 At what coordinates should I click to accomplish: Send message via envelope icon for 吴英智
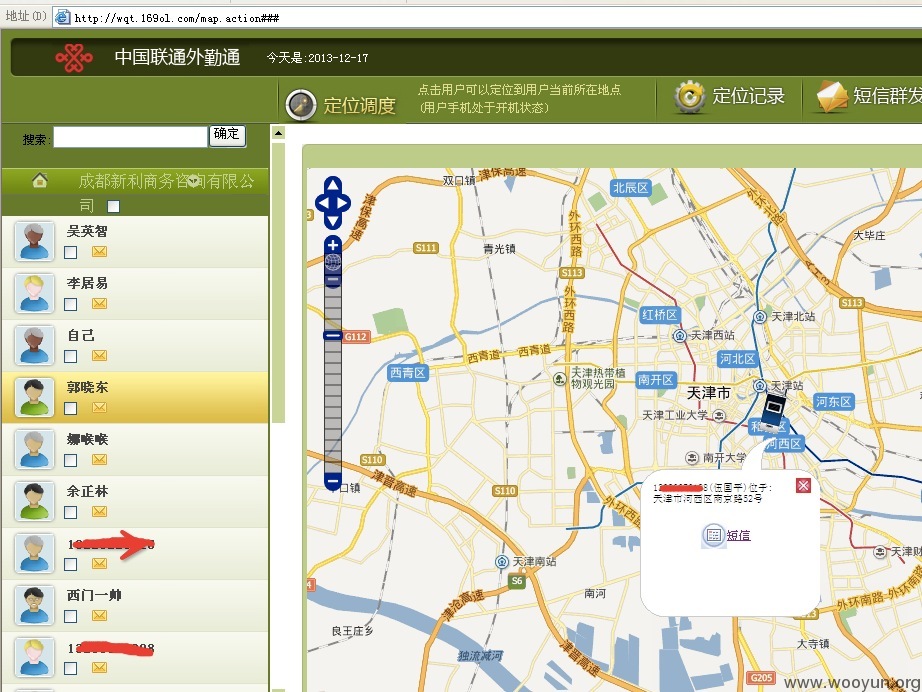pyautogui.click(x=99, y=252)
